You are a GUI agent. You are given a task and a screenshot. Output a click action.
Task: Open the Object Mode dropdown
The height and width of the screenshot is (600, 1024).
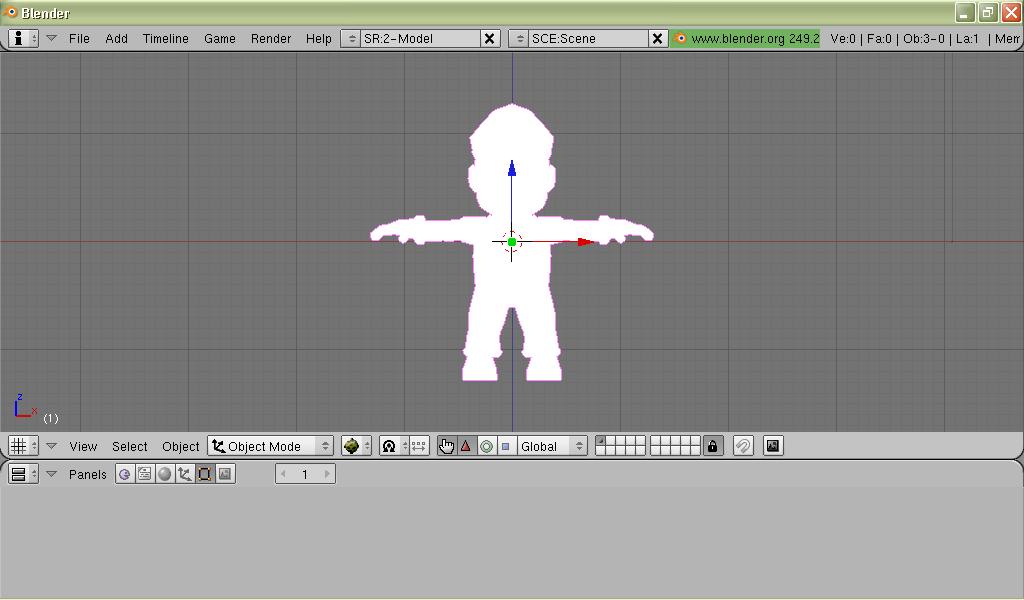tap(271, 446)
